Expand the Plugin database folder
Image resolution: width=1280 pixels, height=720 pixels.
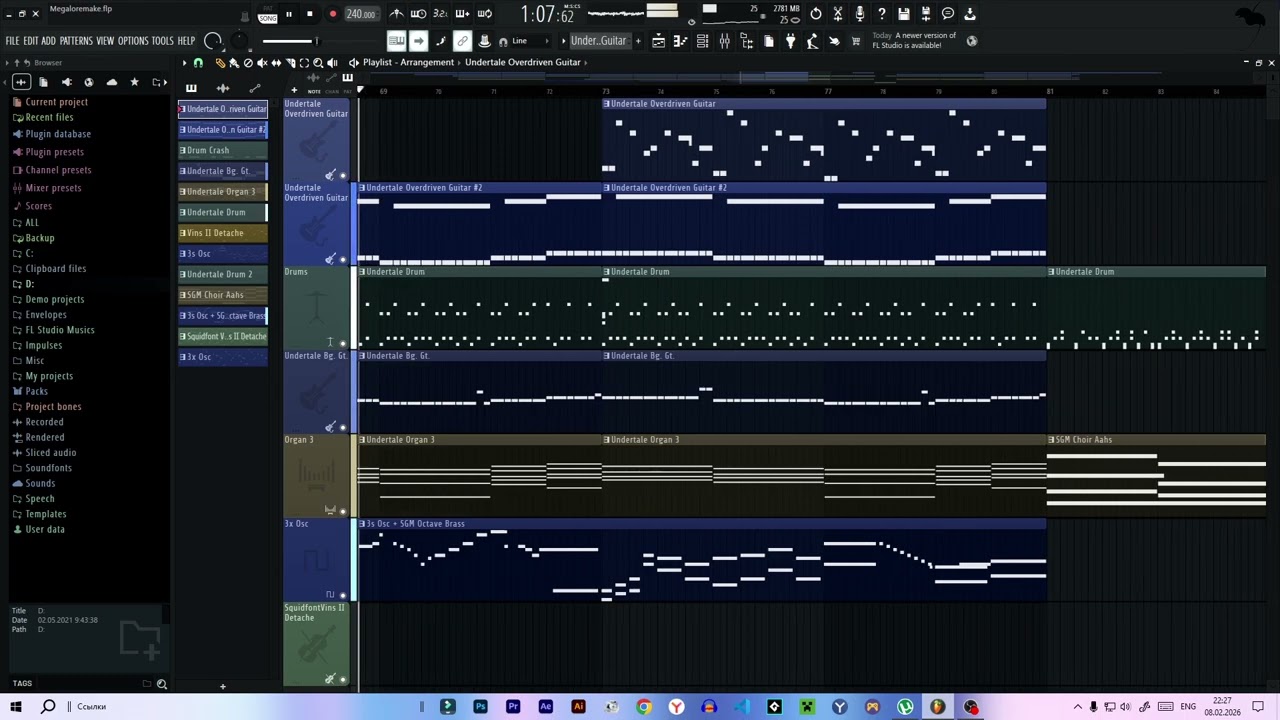tap(58, 134)
